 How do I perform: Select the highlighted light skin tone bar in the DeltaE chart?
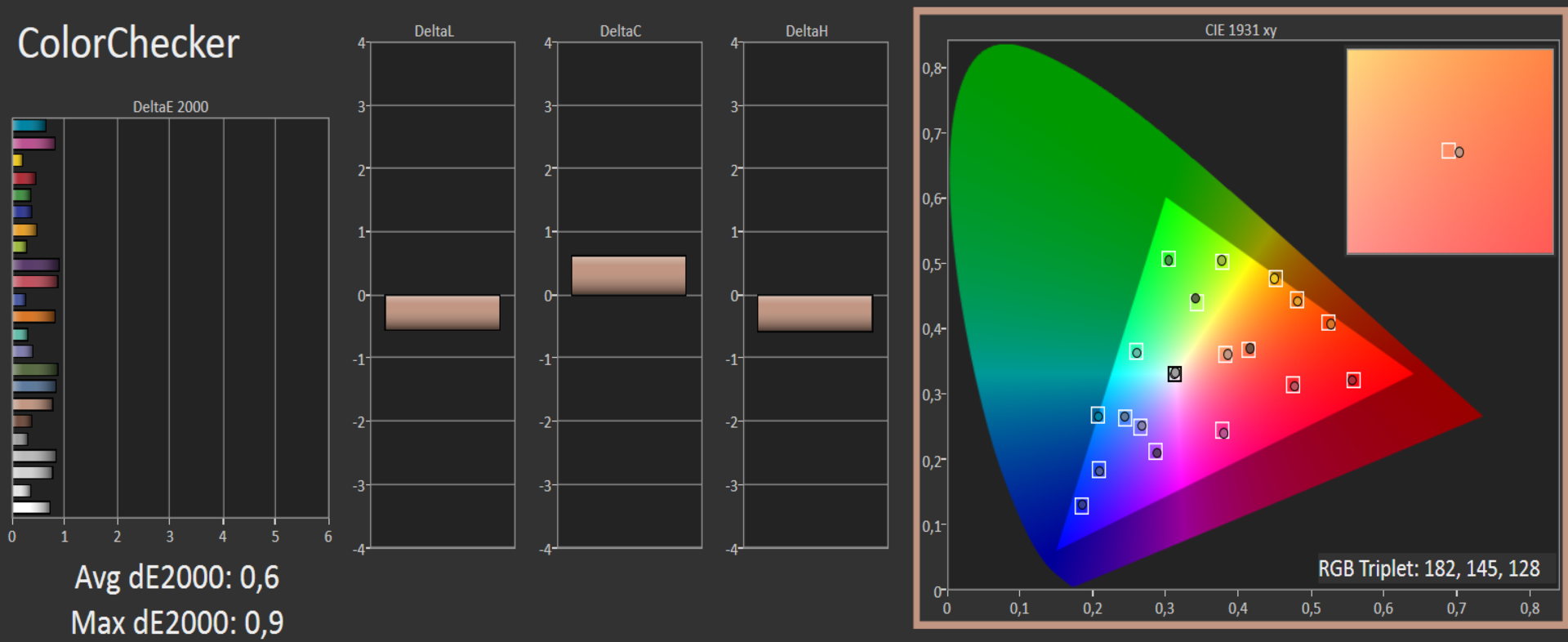(33, 404)
